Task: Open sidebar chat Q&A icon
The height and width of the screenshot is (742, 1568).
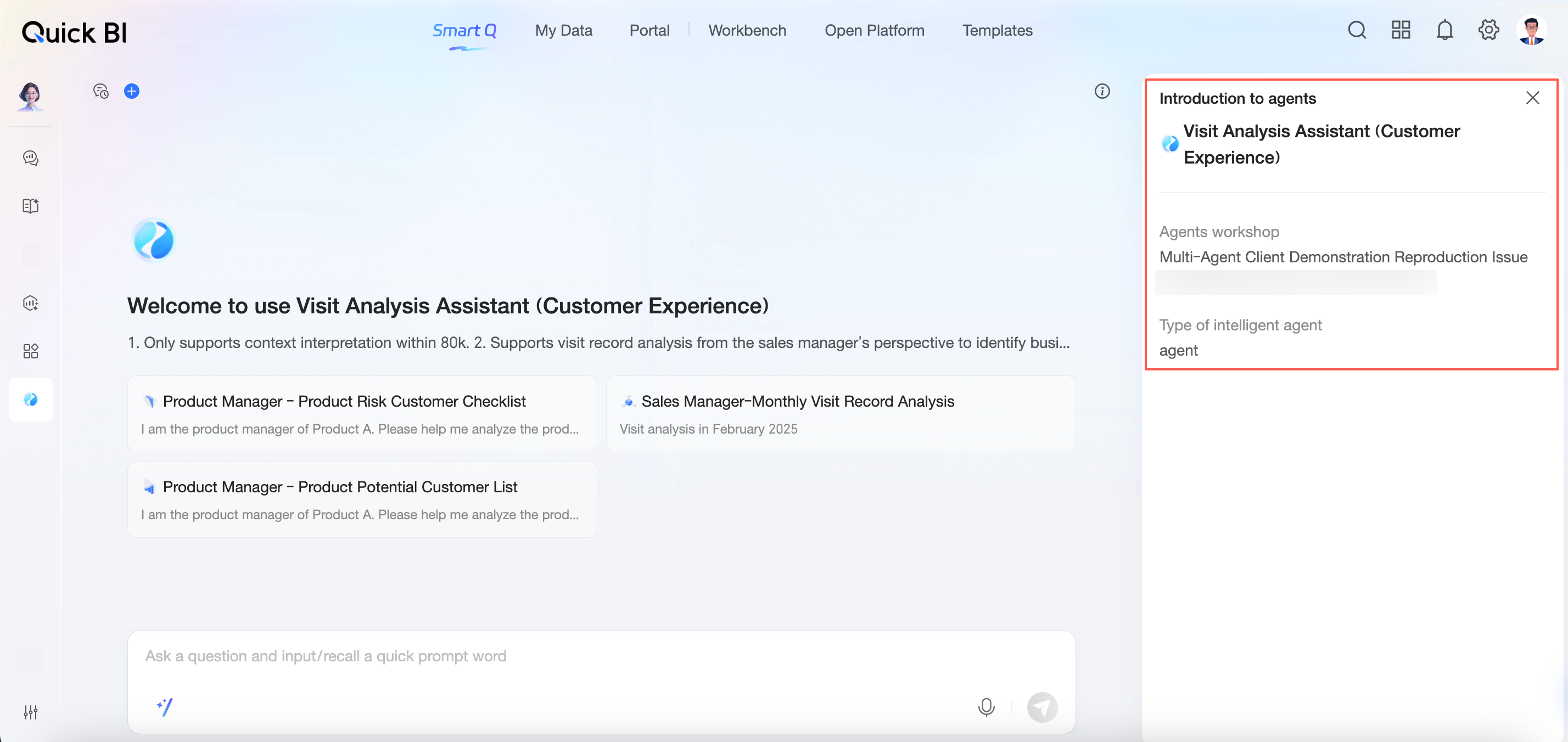Action: (x=30, y=158)
